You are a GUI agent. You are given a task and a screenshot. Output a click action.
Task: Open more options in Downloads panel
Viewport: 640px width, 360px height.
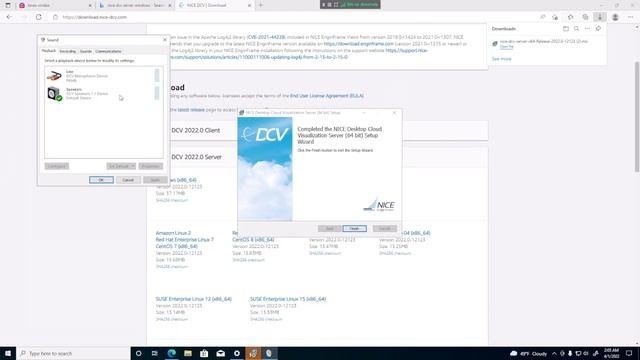pos(587,29)
